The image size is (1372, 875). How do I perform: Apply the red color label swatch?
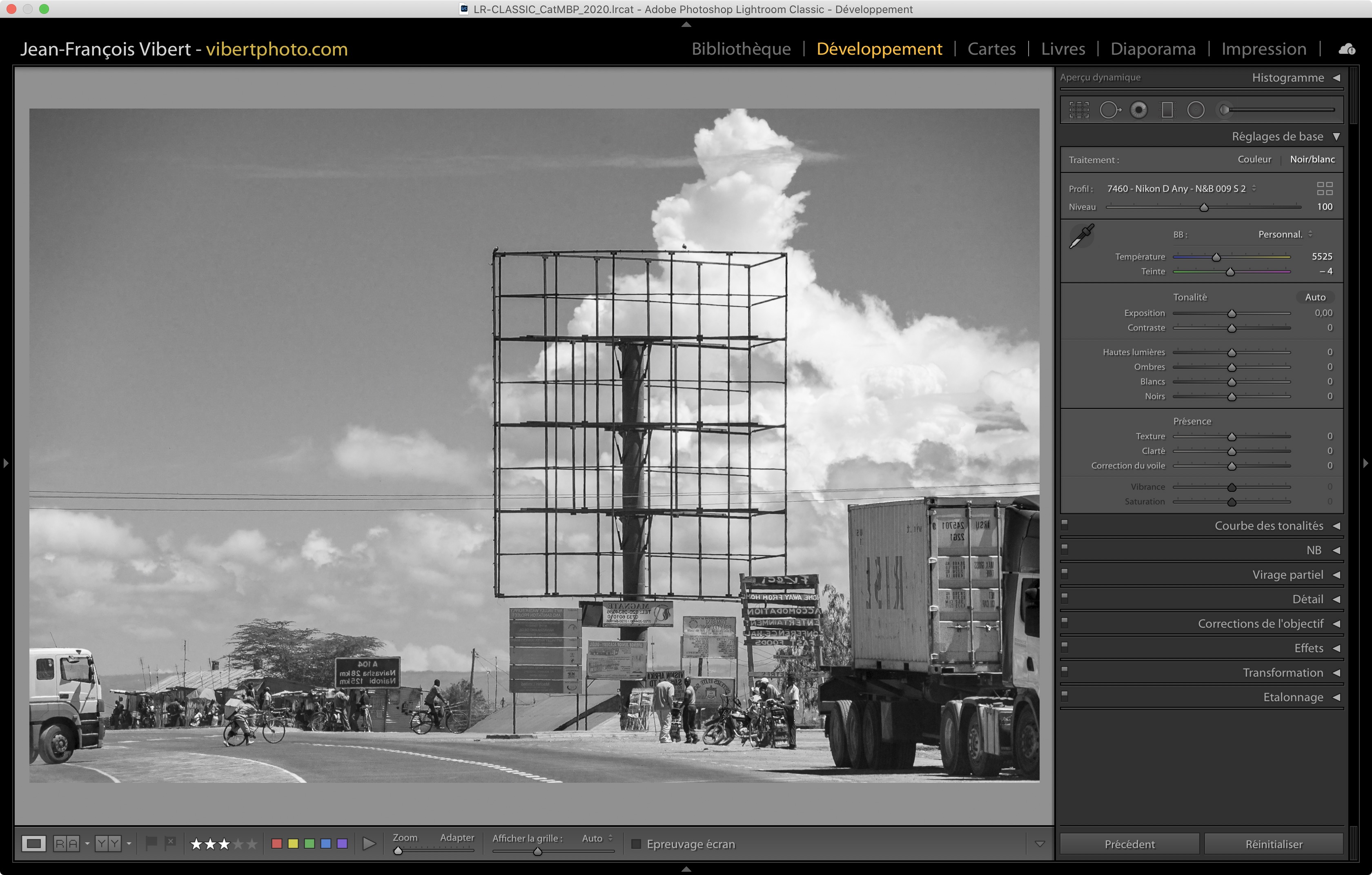coord(277,843)
